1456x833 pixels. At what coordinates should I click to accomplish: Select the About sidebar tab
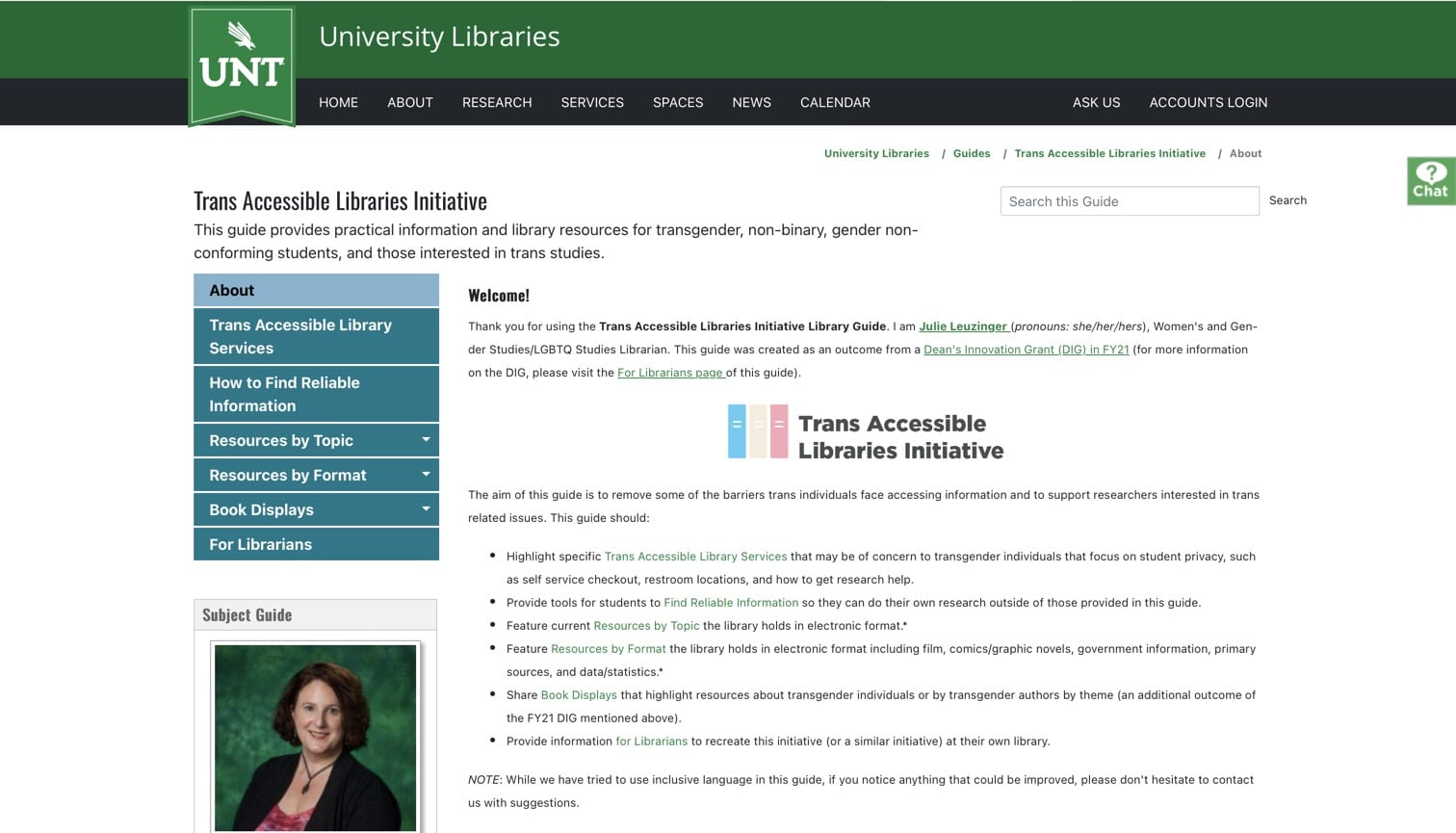316,290
